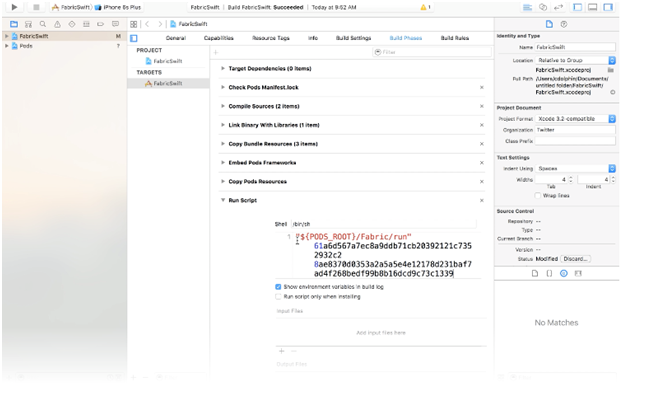Open the Test navigator diamond icon
646x395 pixels.
point(72,24)
